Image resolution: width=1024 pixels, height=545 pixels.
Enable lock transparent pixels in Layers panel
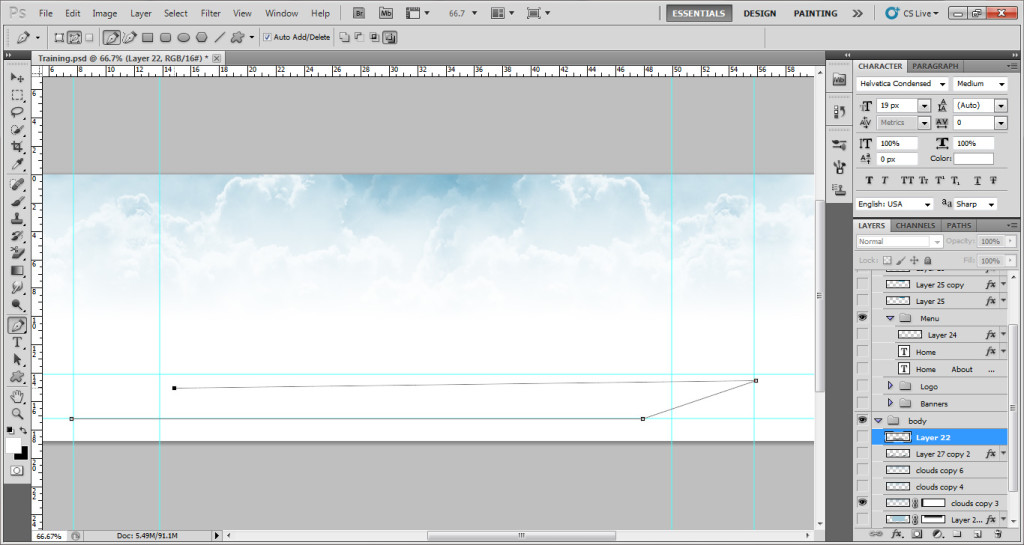tap(887, 260)
